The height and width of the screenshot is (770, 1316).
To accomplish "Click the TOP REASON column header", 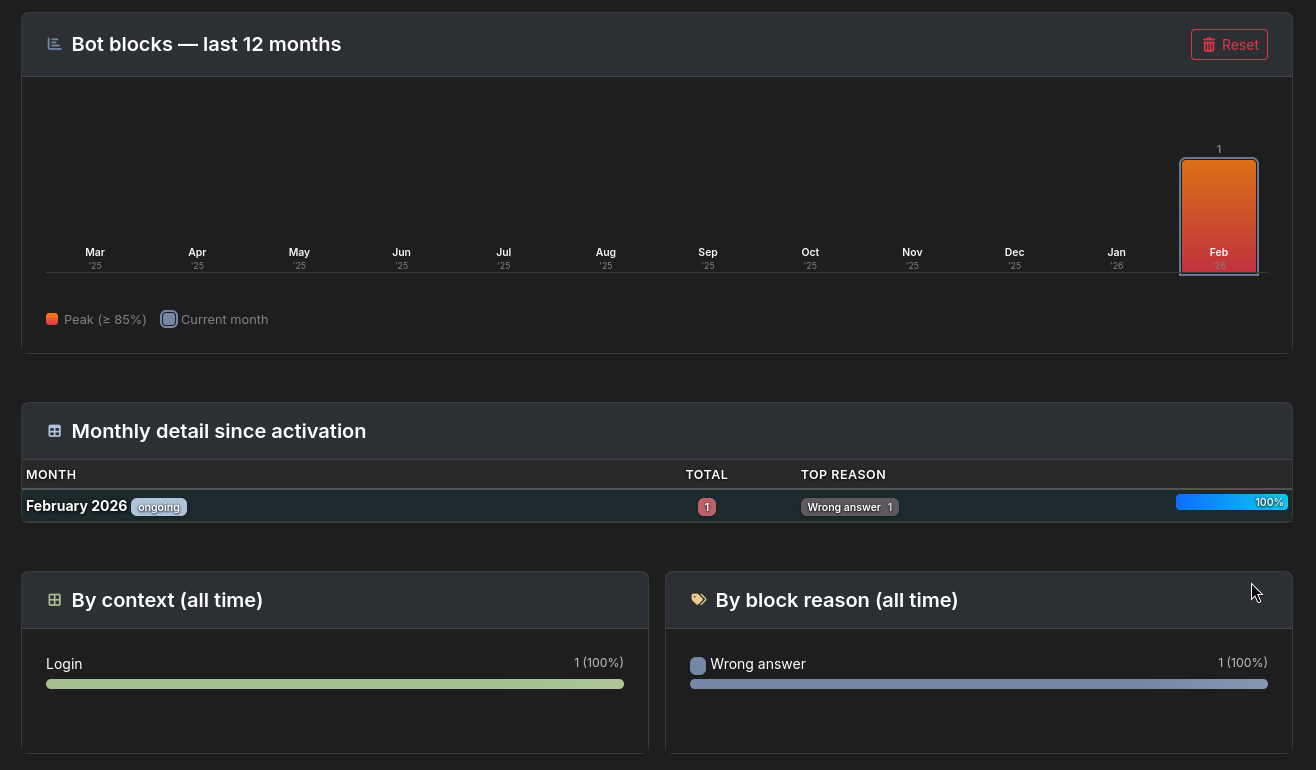I will 843,474.
